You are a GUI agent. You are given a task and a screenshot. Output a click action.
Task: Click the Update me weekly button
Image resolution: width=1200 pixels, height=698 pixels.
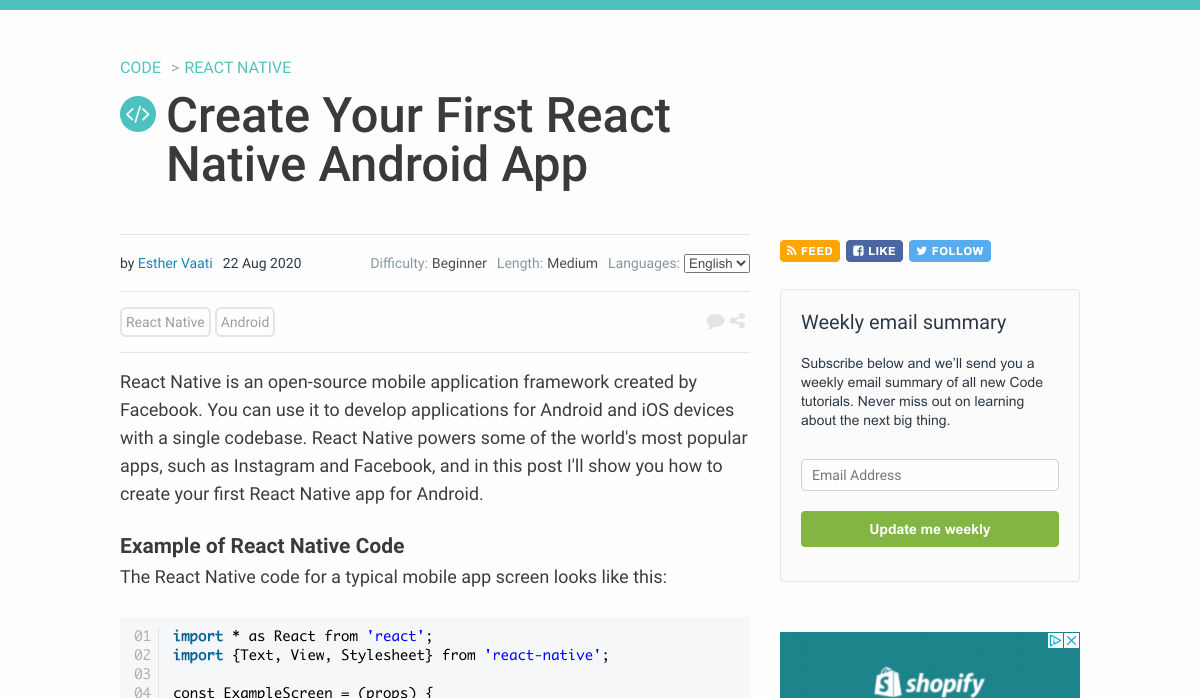click(x=929, y=529)
